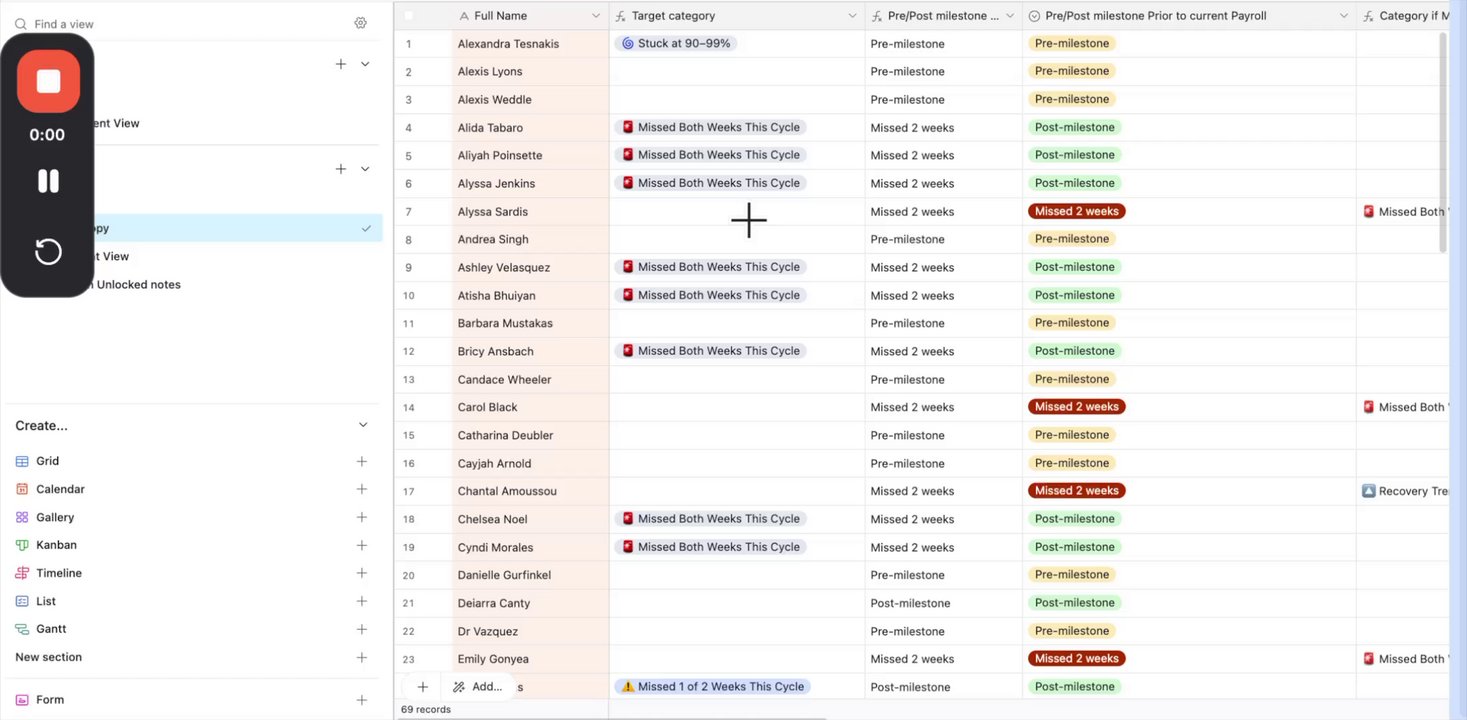Image resolution: width=1467 pixels, height=720 pixels.
Task: Click Missed 1 of 2 Weeks This Cycle tag
Action: tap(713, 687)
